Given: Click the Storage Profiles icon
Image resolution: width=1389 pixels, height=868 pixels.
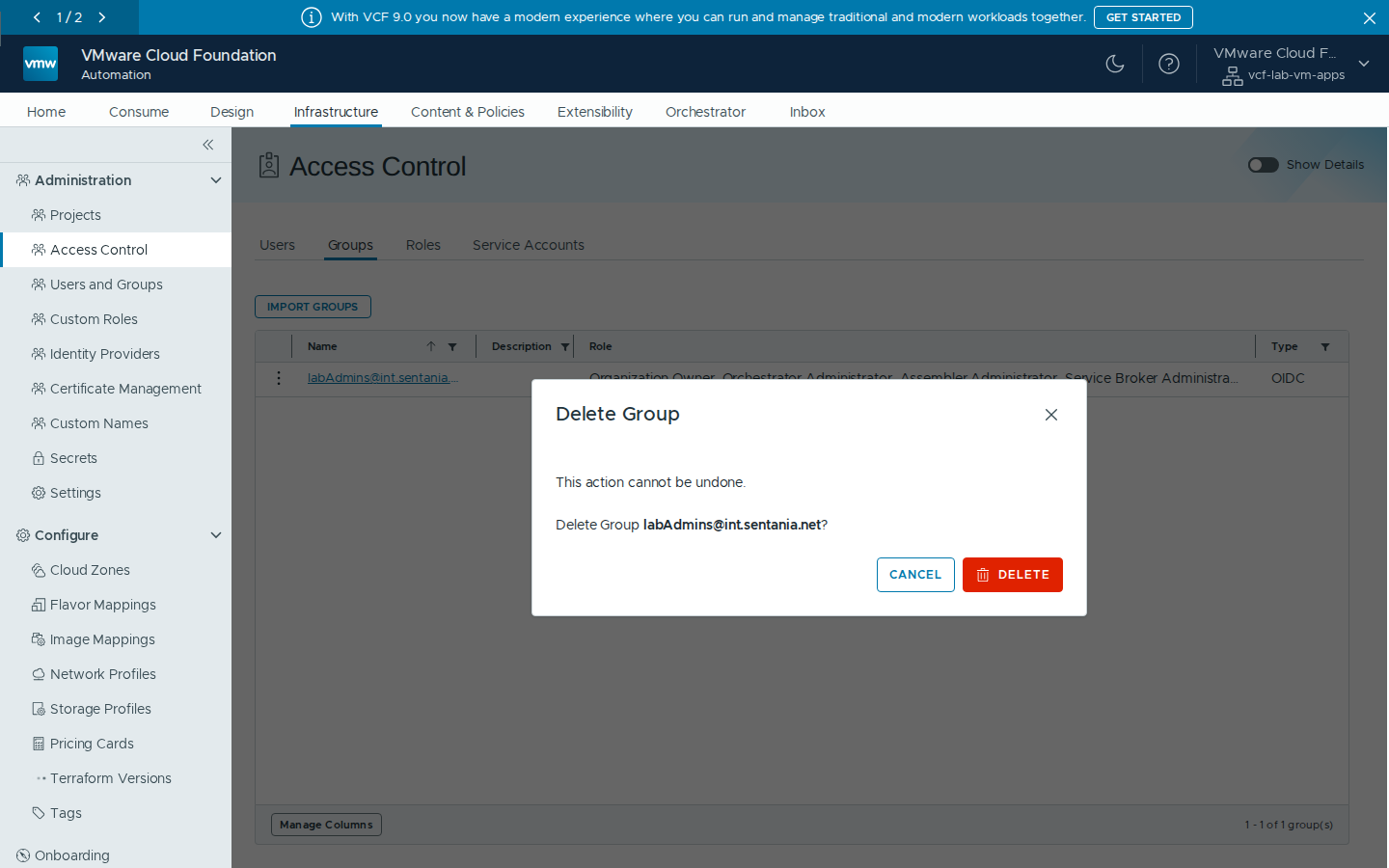Looking at the screenshot, I should point(39,709).
